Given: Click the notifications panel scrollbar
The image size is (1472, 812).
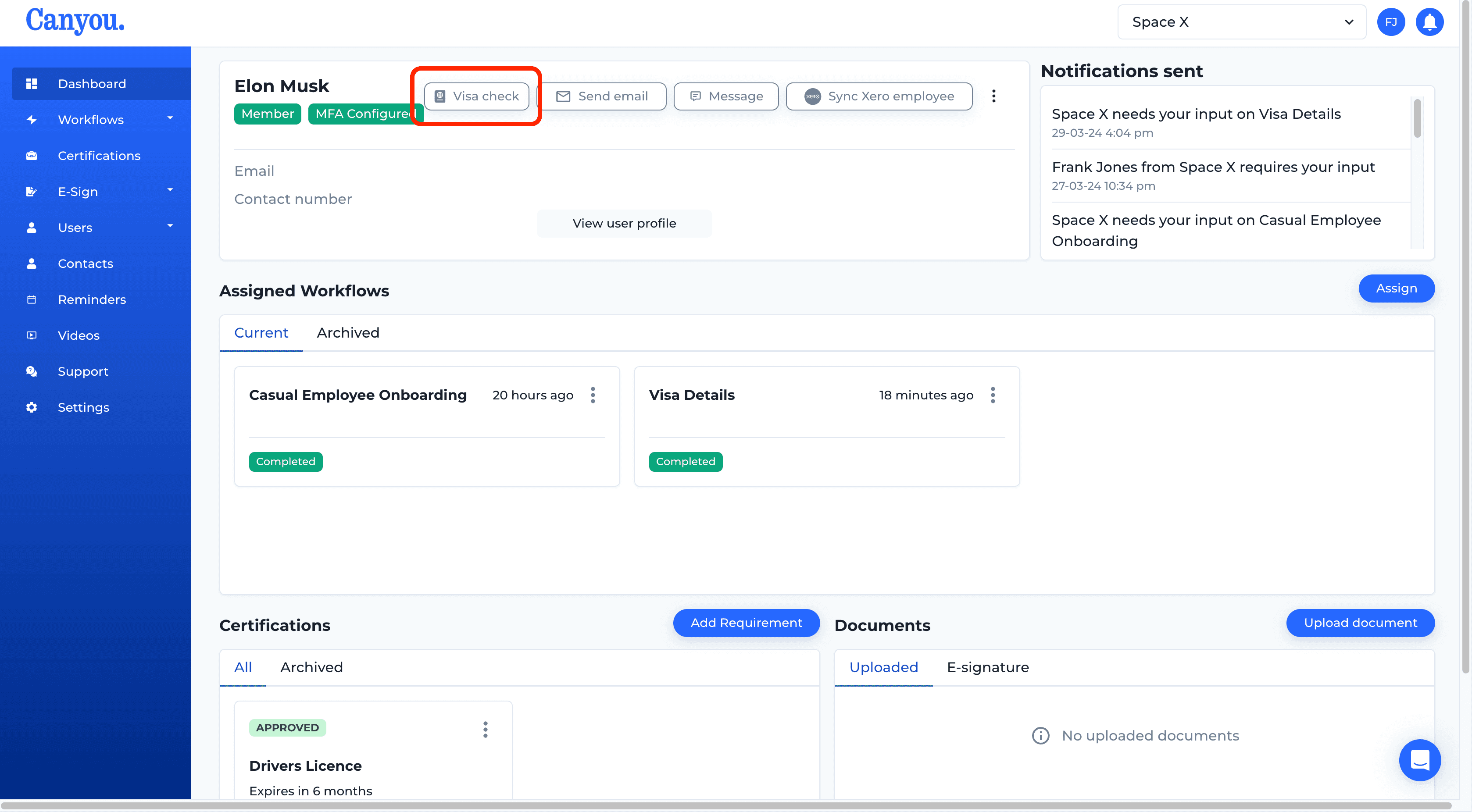Looking at the screenshot, I should tap(1417, 118).
